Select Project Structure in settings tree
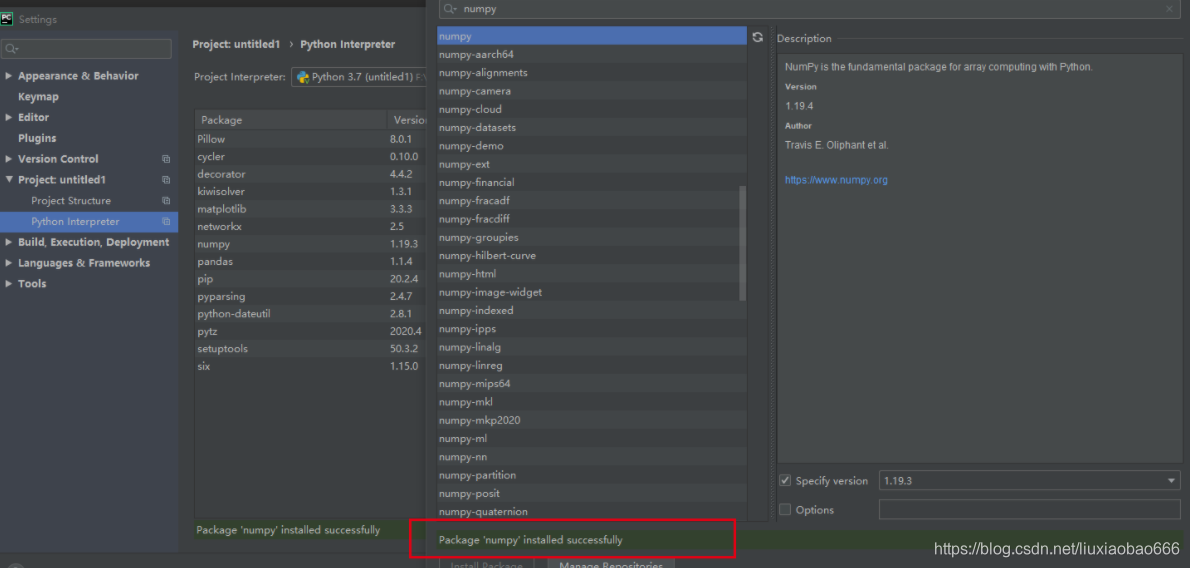Image resolution: width=1190 pixels, height=568 pixels. tap(71, 201)
